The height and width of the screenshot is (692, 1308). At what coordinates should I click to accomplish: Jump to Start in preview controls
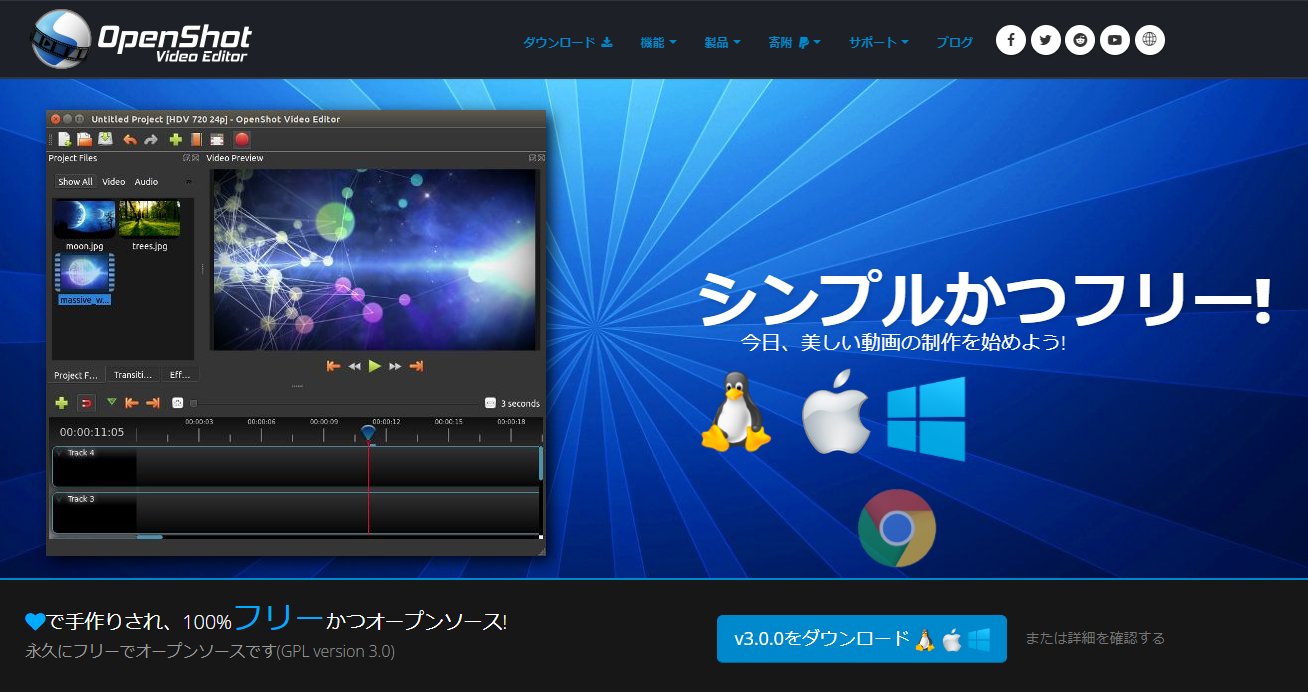[334, 366]
